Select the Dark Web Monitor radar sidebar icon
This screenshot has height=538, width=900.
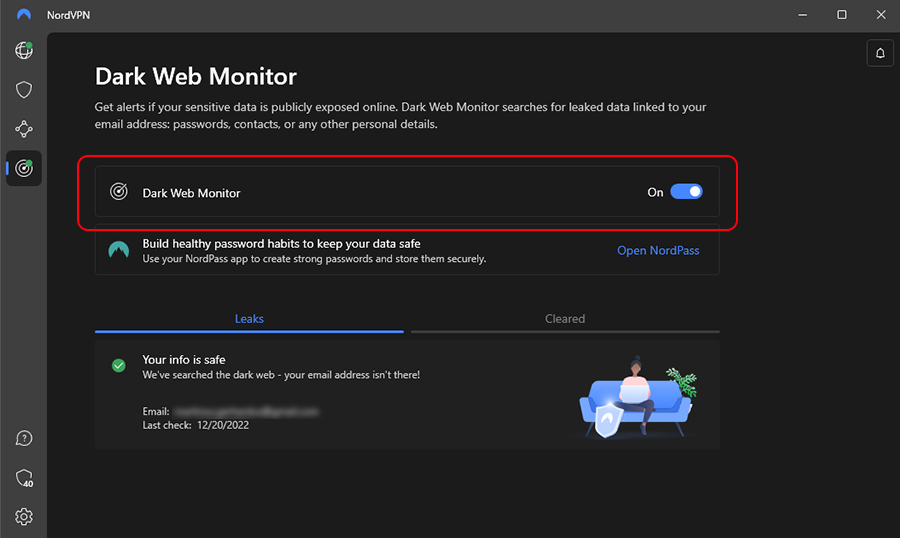pos(24,168)
